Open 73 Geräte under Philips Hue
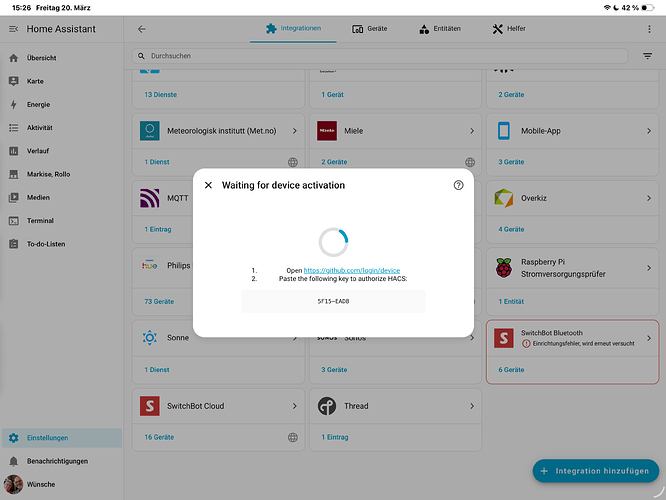 (x=159, y=302)
